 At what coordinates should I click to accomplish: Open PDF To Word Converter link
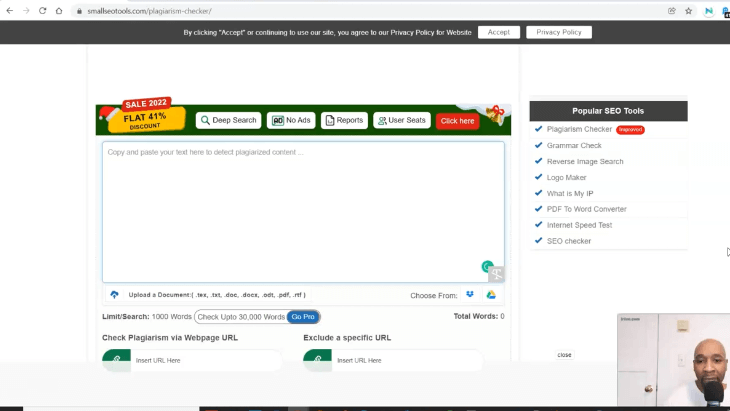click(x=587, y=209)
